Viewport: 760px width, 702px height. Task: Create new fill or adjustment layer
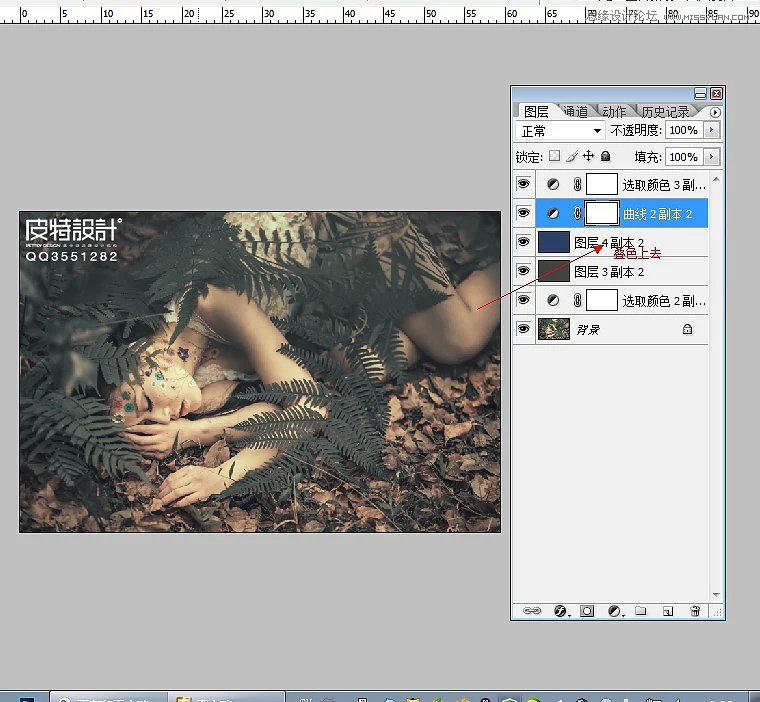pyautogui.click(x=614, y=611)
